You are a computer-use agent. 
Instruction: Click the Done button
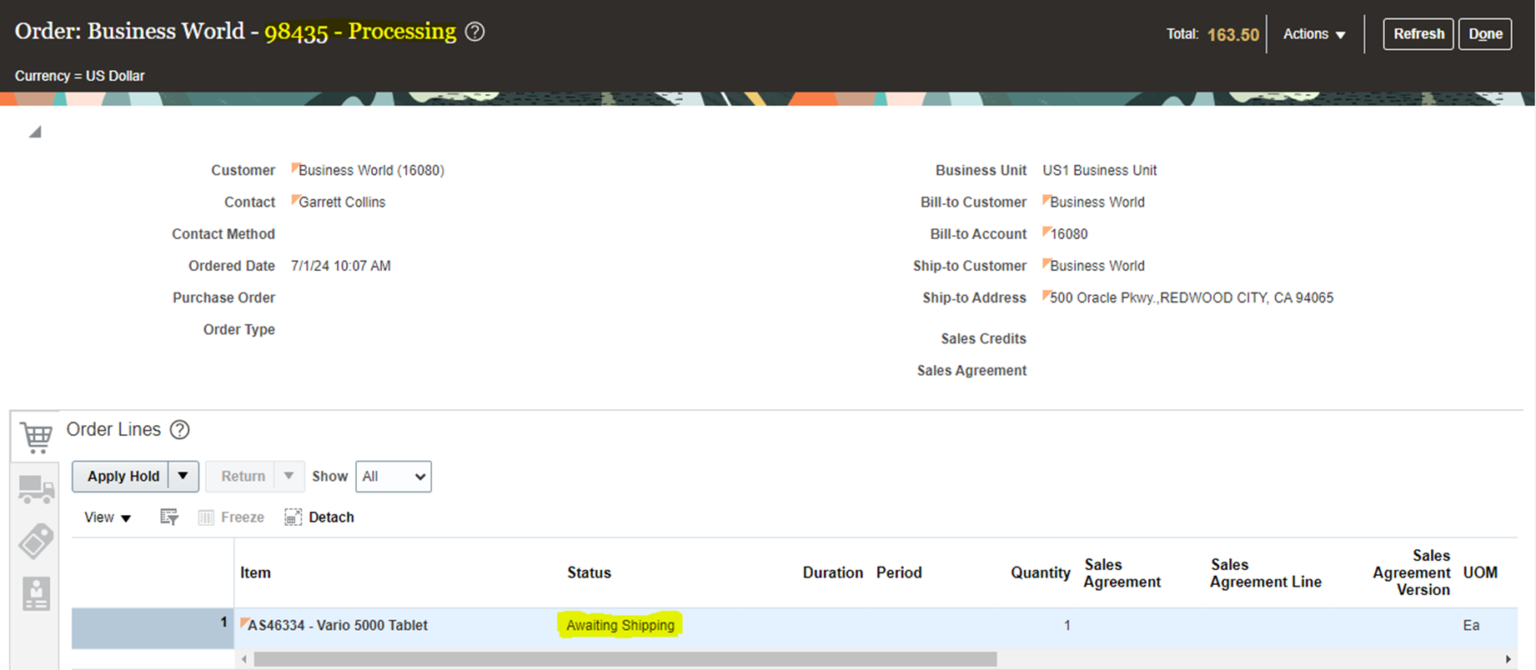pyautogui.click(x=1485, y=34)
